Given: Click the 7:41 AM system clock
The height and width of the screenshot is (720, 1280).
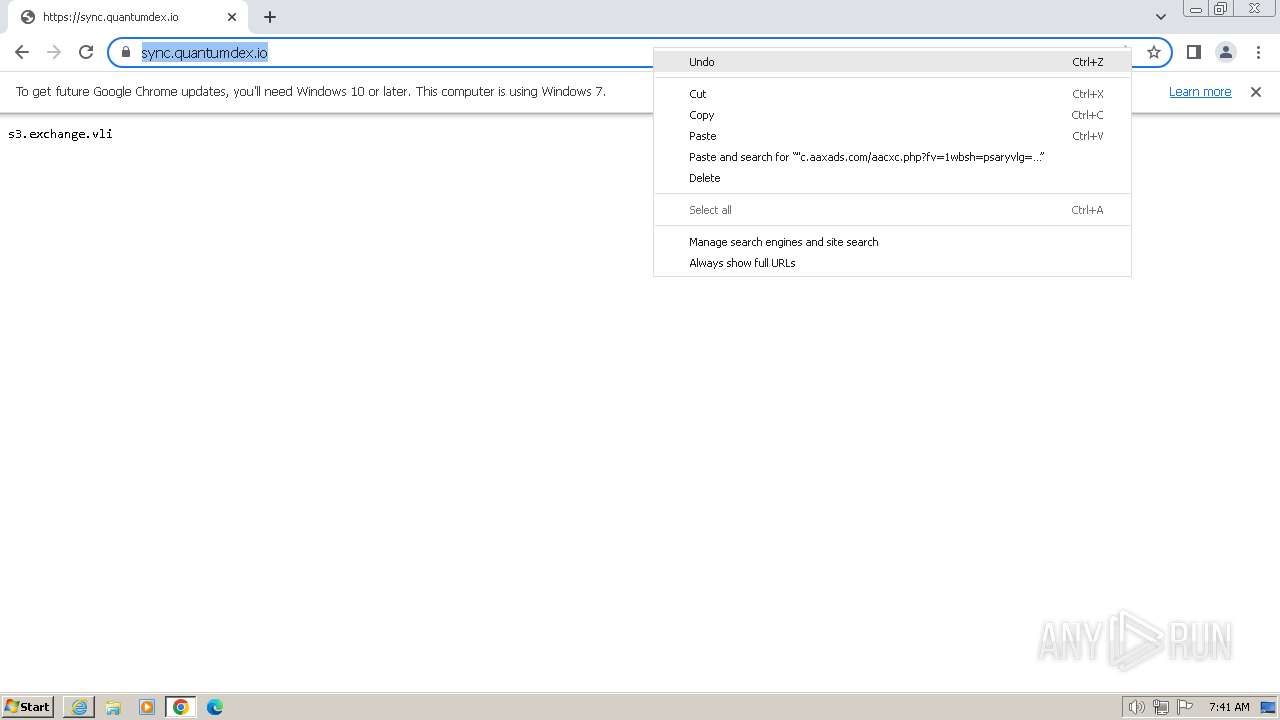Looking at the screenshot, I should [x=1229, y=707].
